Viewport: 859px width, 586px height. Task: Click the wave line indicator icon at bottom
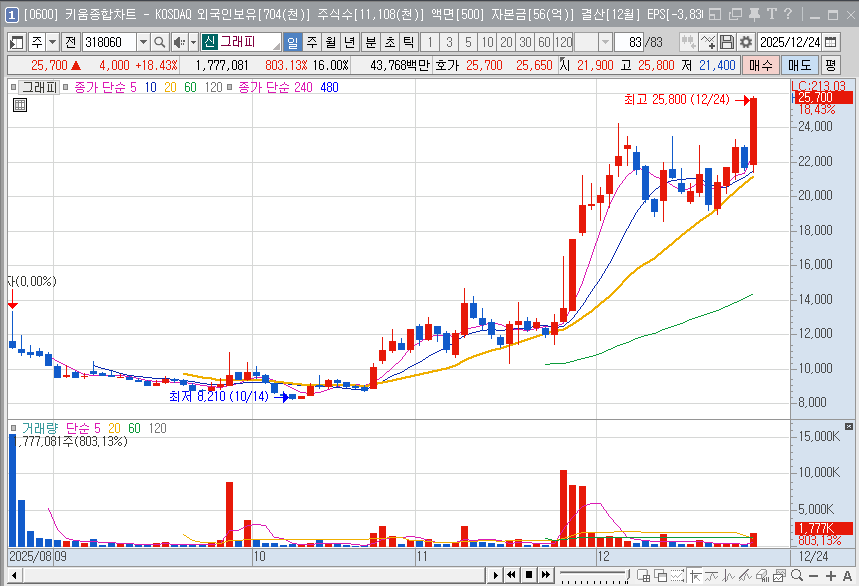click(712, 576)
